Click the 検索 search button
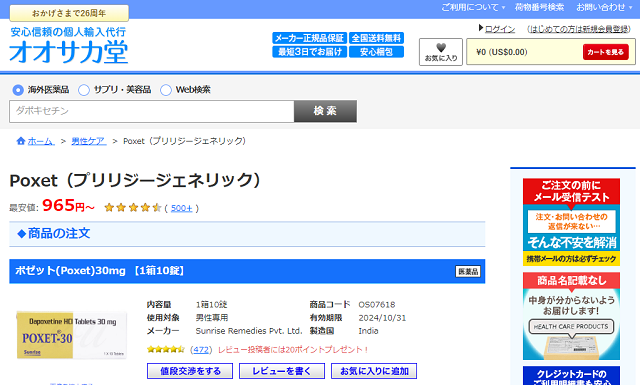 (325, 111)
